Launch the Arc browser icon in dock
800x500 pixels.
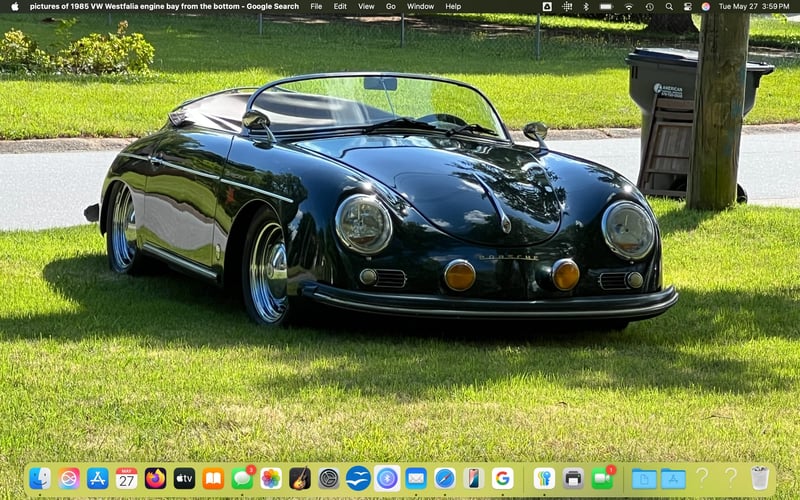[x=69, y=478]
